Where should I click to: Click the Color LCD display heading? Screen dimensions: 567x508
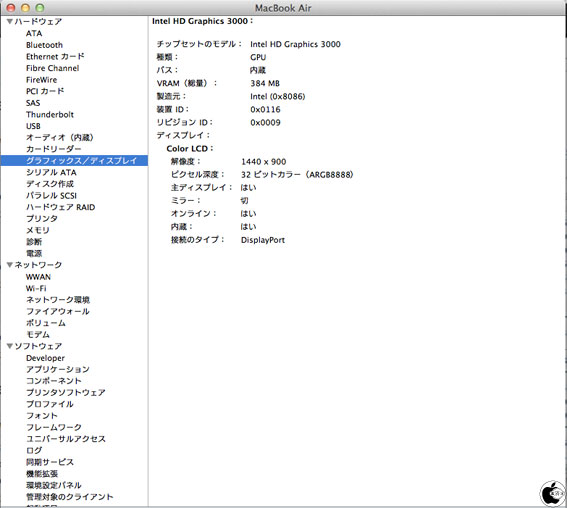[x=189, y=149]
